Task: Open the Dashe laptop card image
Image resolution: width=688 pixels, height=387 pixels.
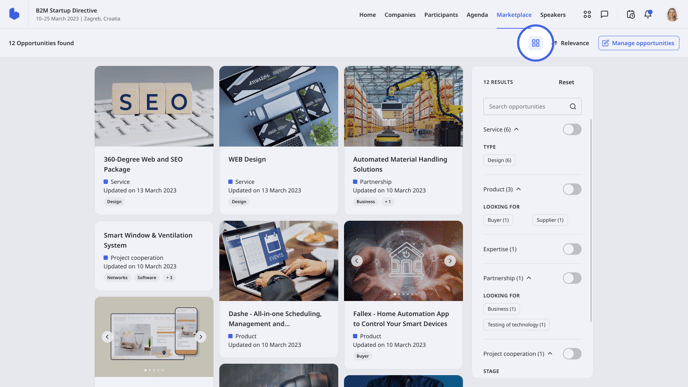Action: pyautogui.click(x=279, y=261)
